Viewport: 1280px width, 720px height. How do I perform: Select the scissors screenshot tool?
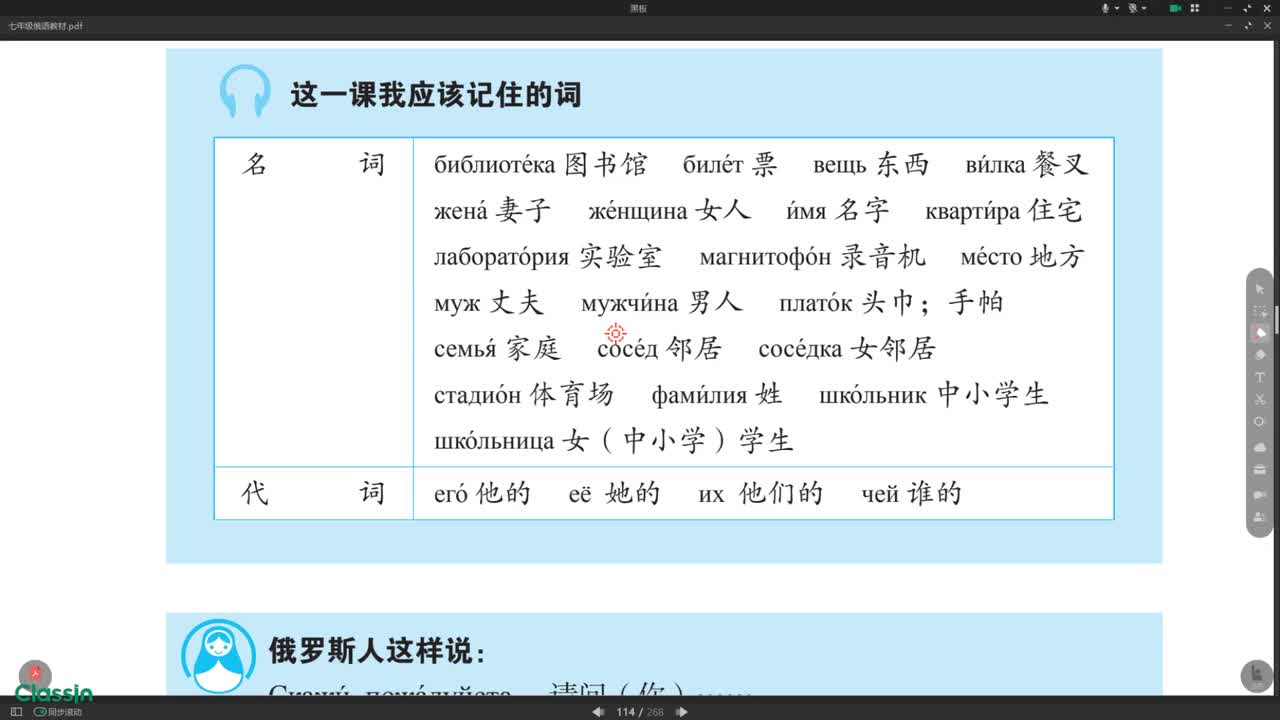(x=1260, y=399)
